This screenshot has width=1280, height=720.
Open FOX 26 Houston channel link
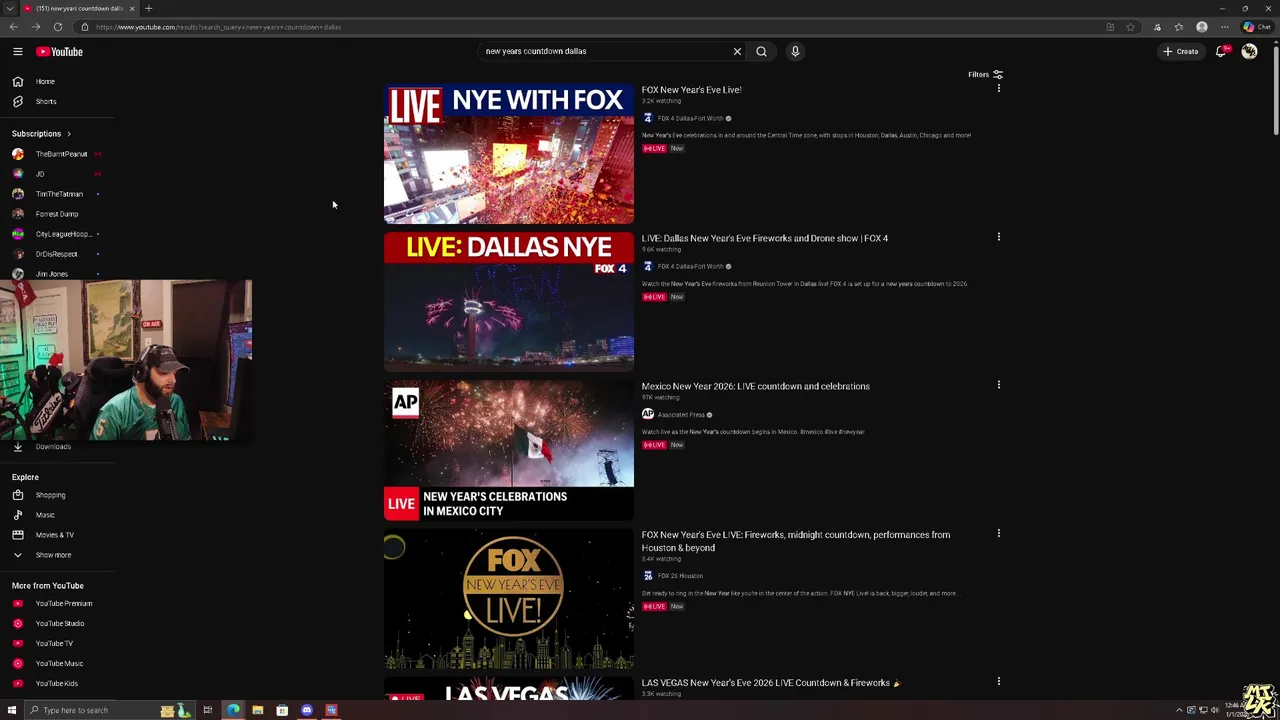coord(680,576)
